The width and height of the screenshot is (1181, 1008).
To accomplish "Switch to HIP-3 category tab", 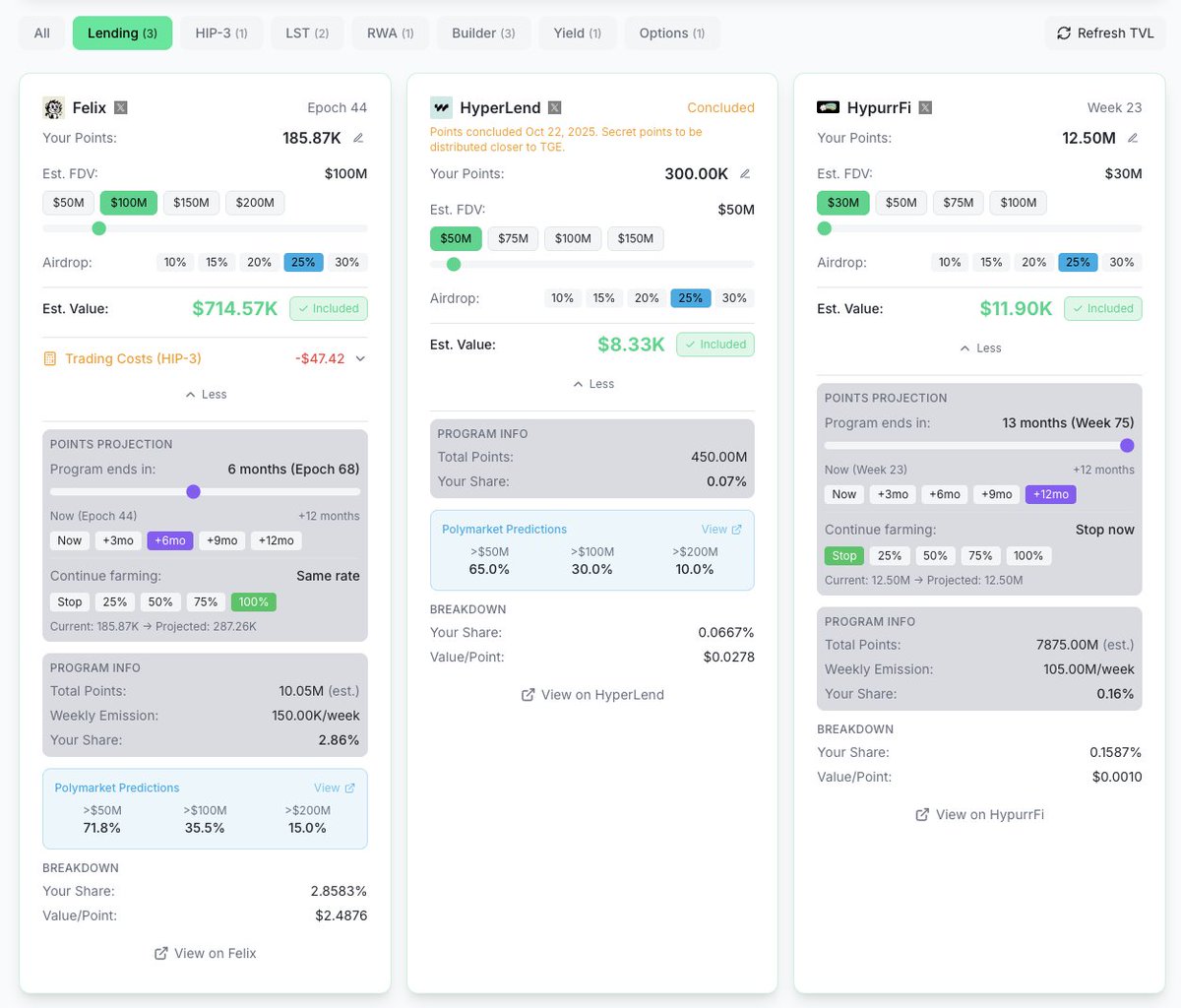I will coord(221,32).
